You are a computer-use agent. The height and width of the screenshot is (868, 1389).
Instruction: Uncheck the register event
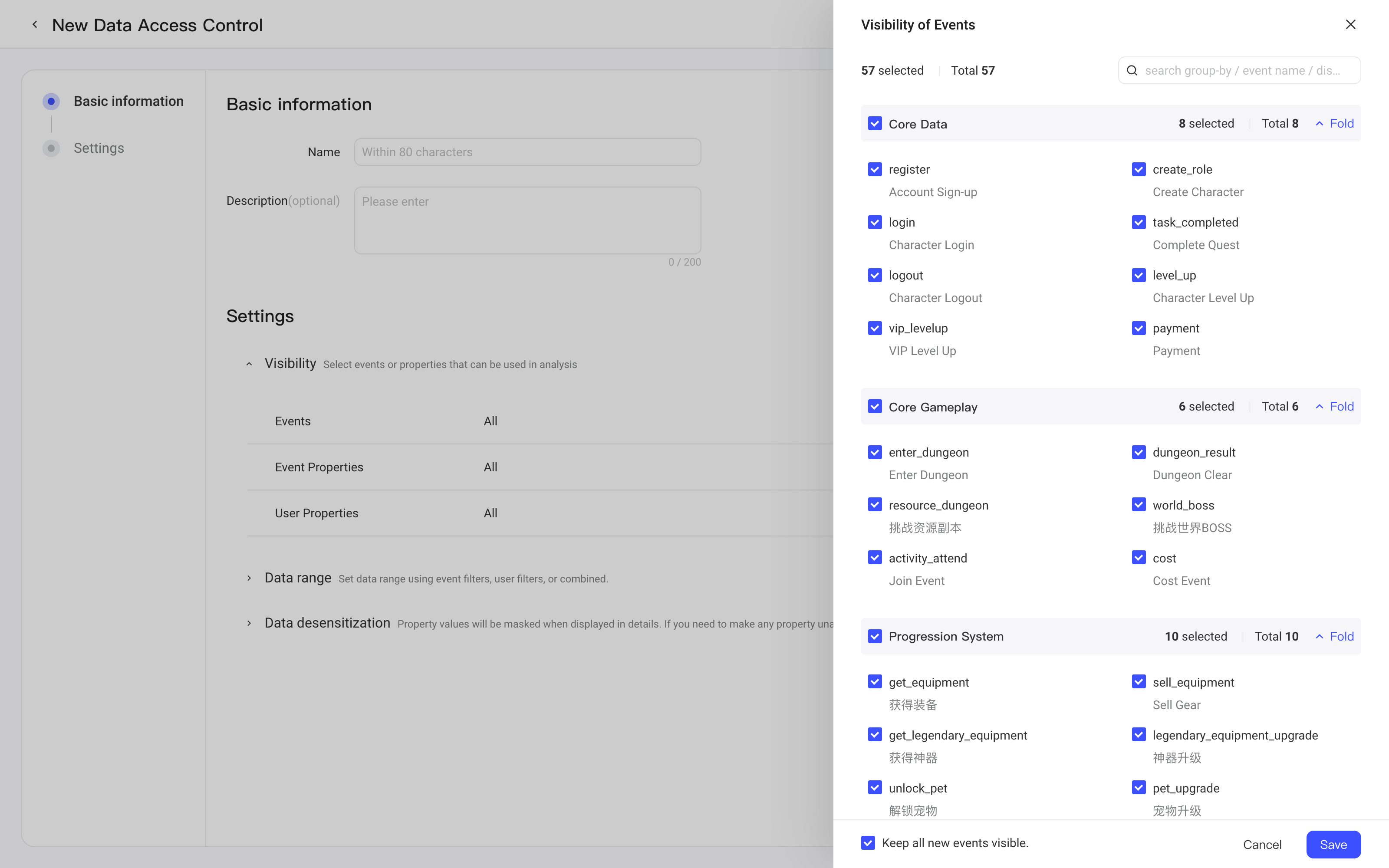(875, 169)
